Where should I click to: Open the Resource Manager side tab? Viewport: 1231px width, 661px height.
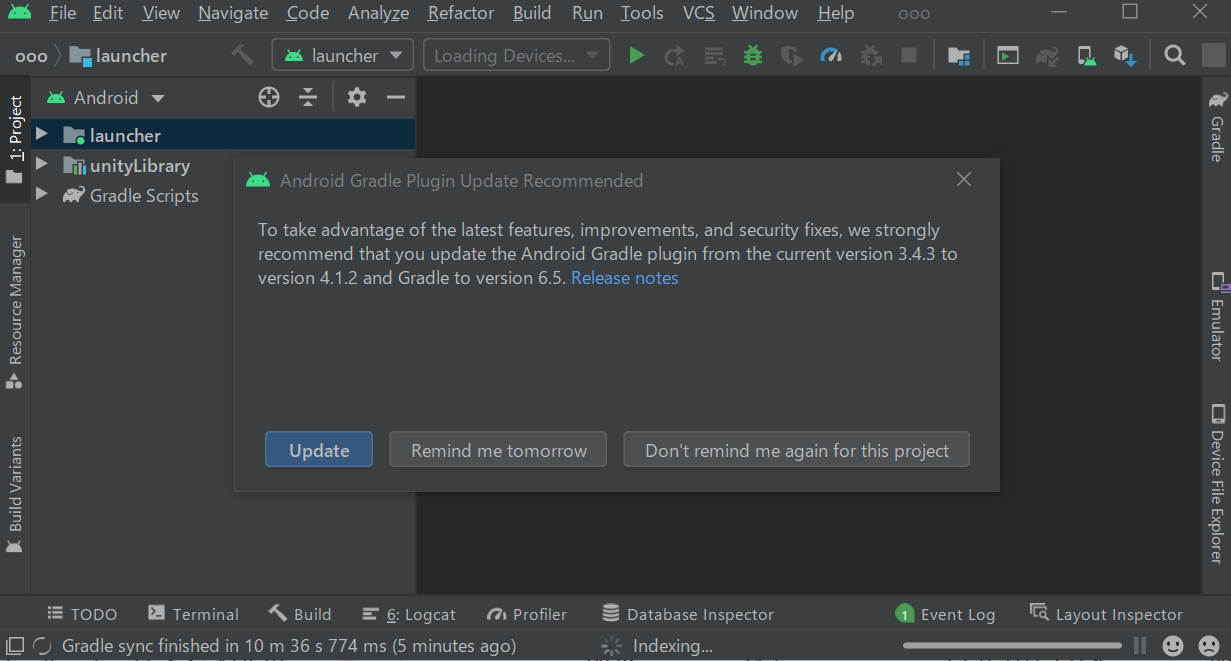tap(15, 312)
